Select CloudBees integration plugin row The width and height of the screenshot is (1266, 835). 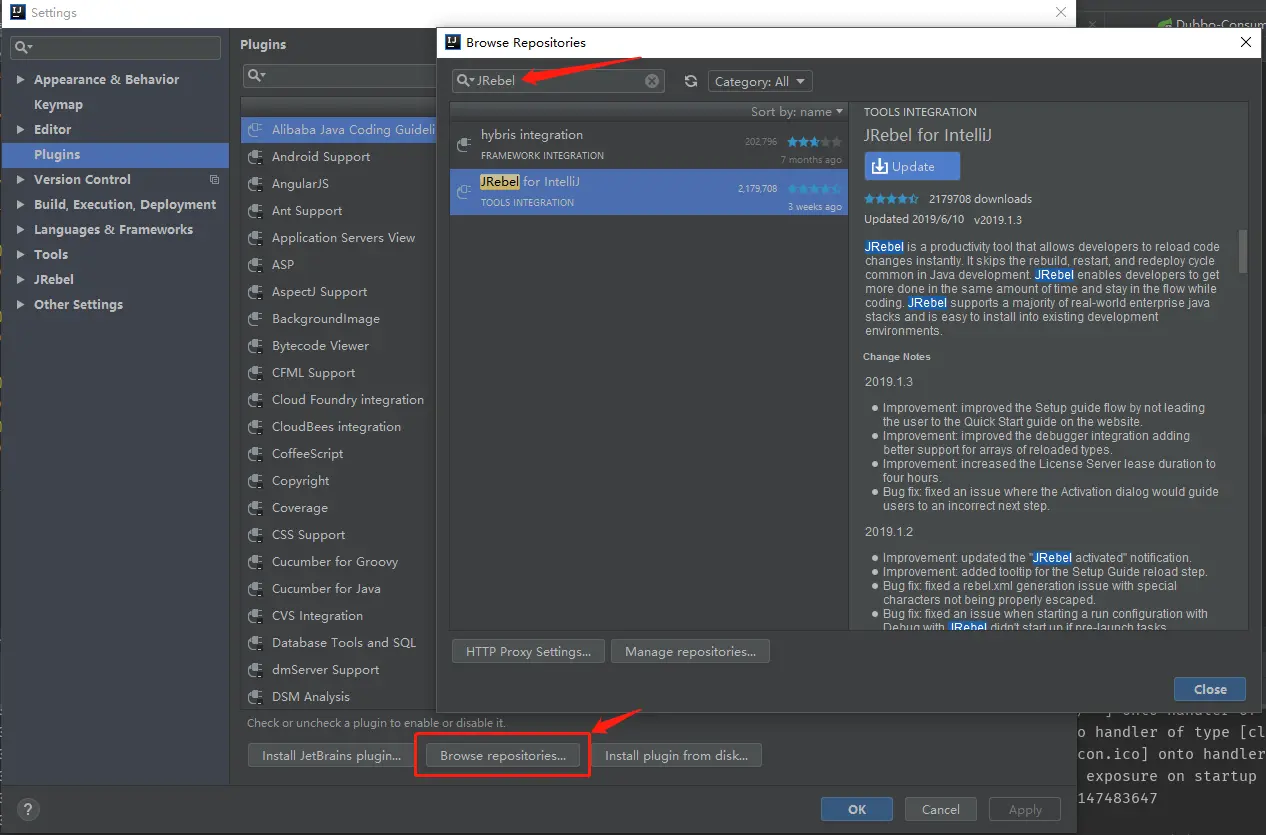click(338, 427)
